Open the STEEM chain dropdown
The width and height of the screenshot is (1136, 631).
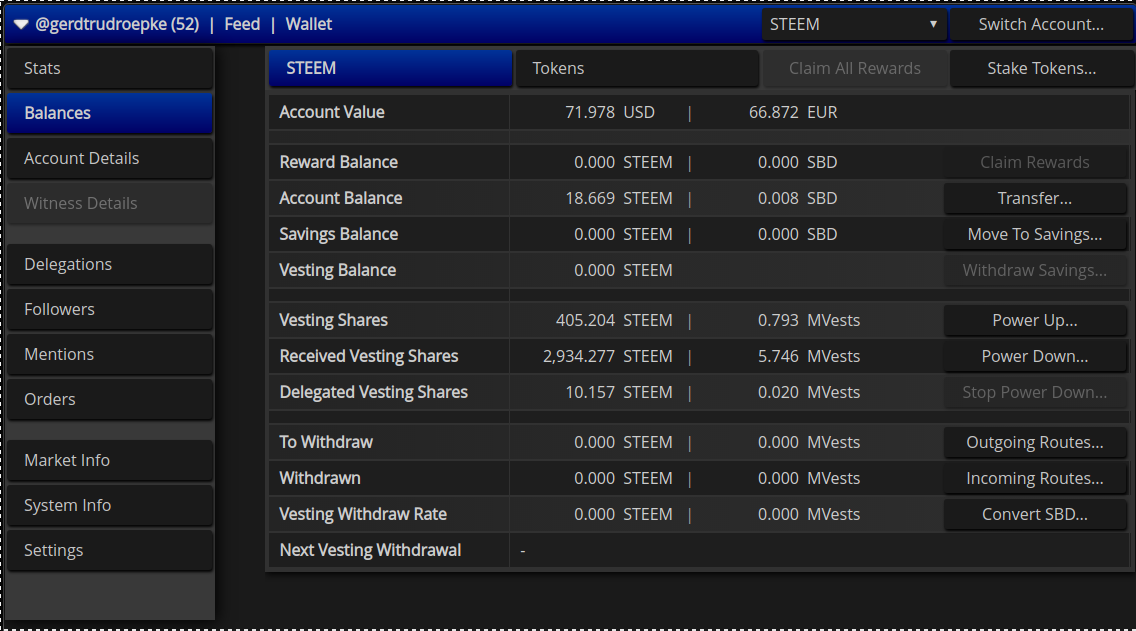pos(854,24)
